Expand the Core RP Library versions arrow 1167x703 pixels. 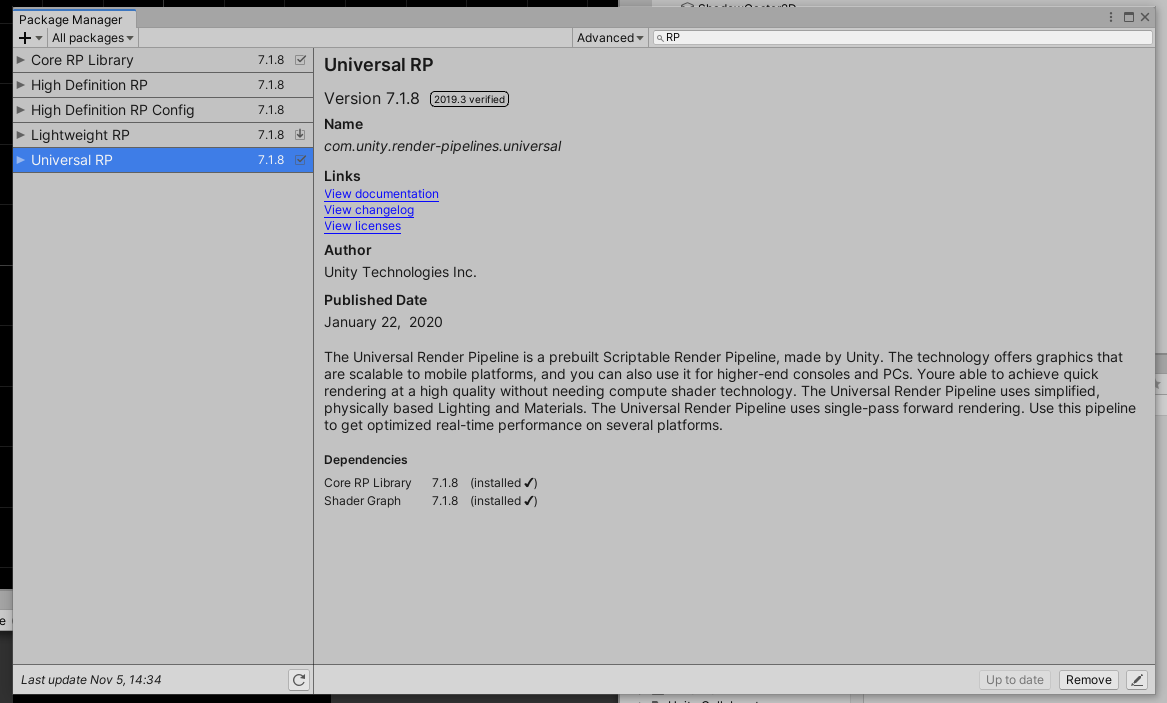(21, 60)
